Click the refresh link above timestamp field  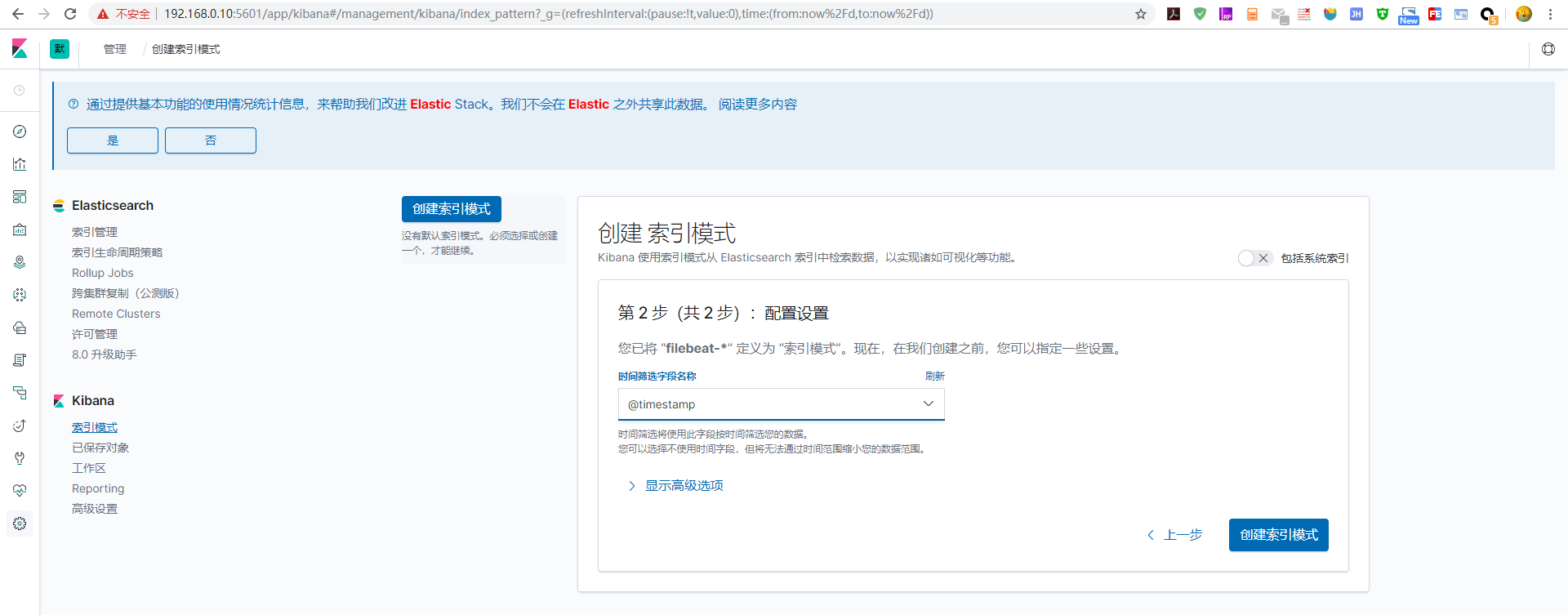point(935,377)
